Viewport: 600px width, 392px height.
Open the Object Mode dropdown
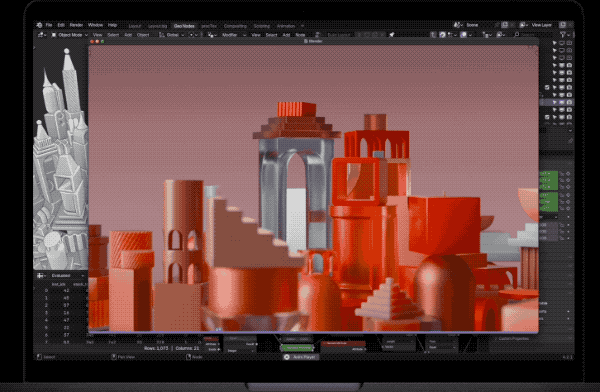pyautogui.click(x=69, y=35)
